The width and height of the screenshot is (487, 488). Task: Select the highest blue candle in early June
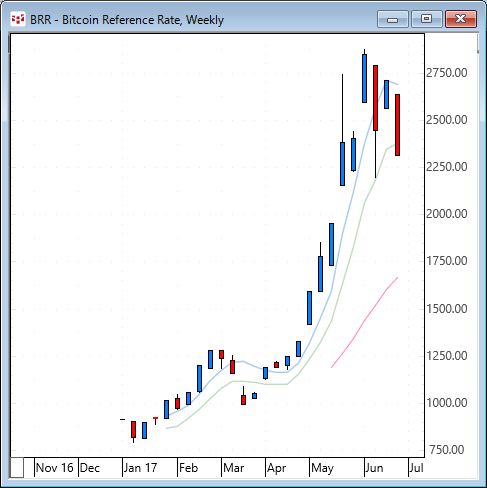(364, 78)
